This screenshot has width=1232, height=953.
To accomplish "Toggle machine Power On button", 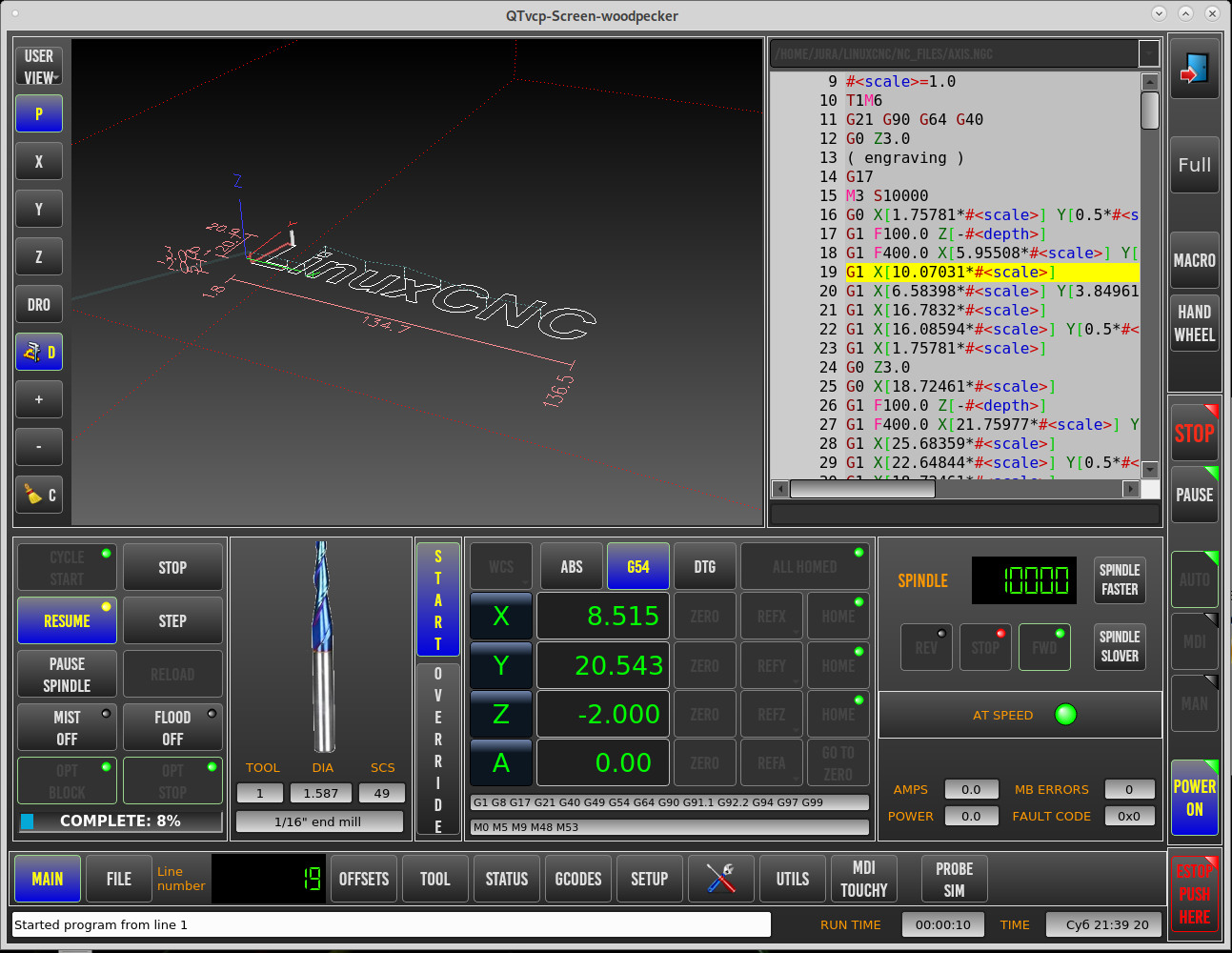I will (1195, 798).
